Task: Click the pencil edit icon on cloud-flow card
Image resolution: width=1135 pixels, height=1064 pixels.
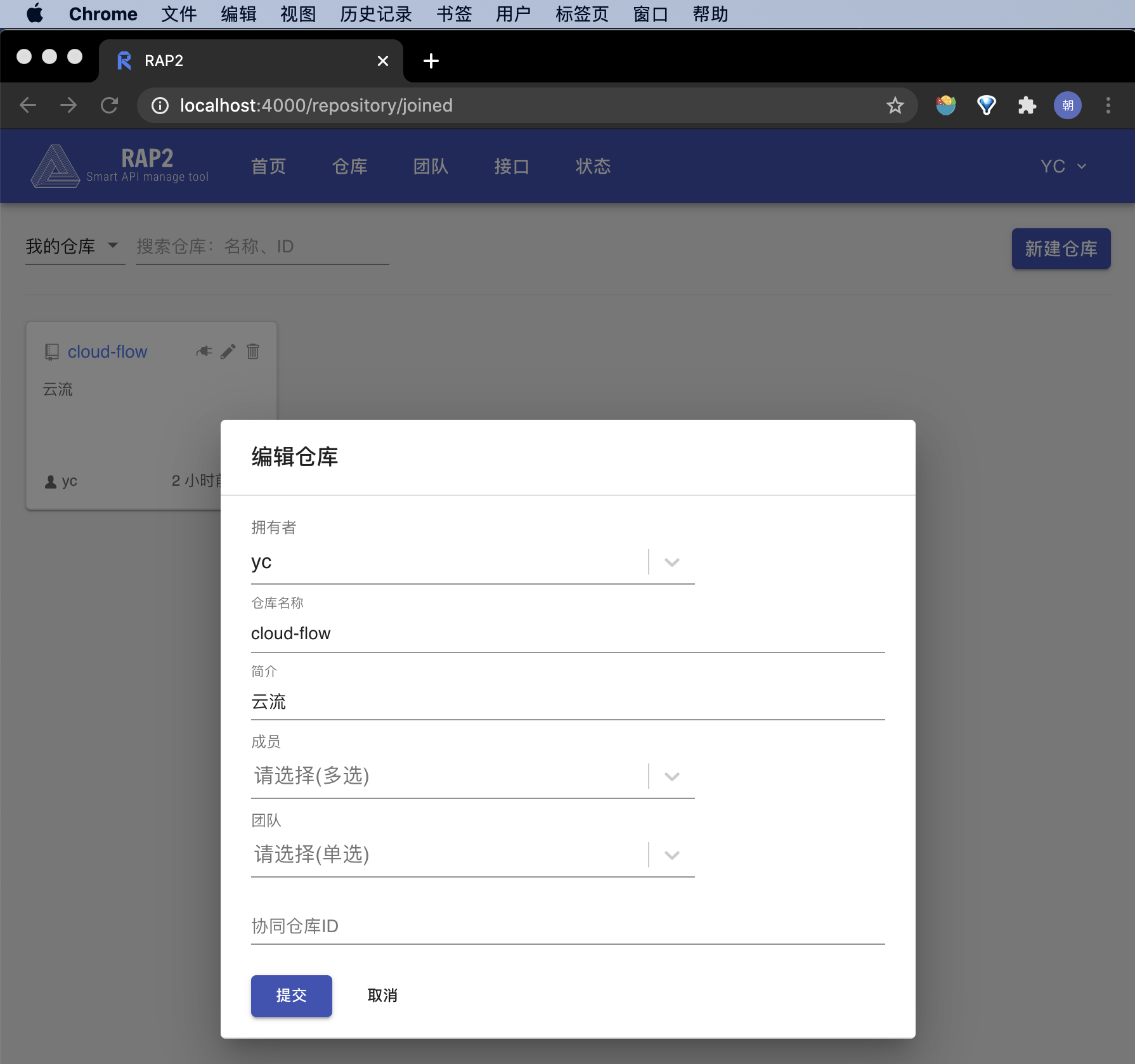Action: [228, 351]
